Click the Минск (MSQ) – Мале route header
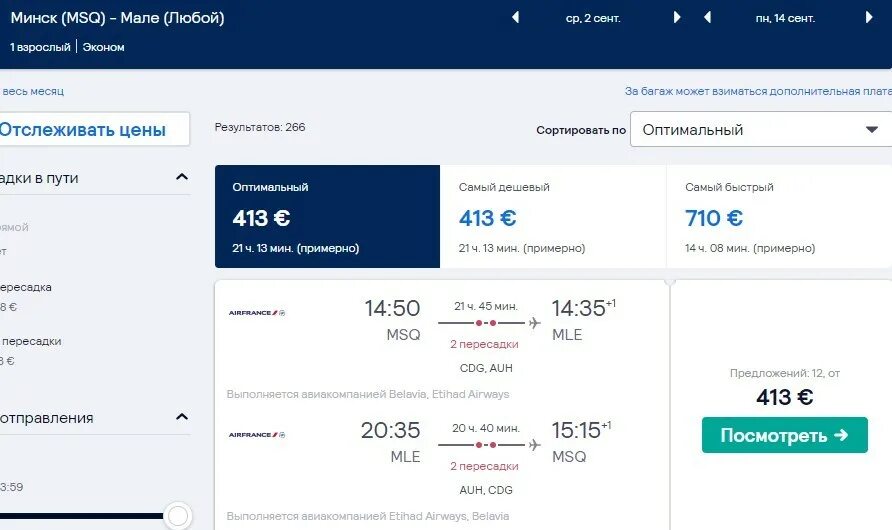Viewport: 892px width, 530px height. pyautogui.click(x=117, y=18)
